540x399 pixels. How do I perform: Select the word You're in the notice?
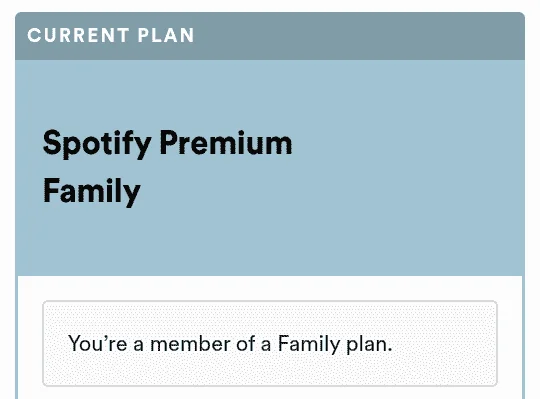[x=98, y=344]
